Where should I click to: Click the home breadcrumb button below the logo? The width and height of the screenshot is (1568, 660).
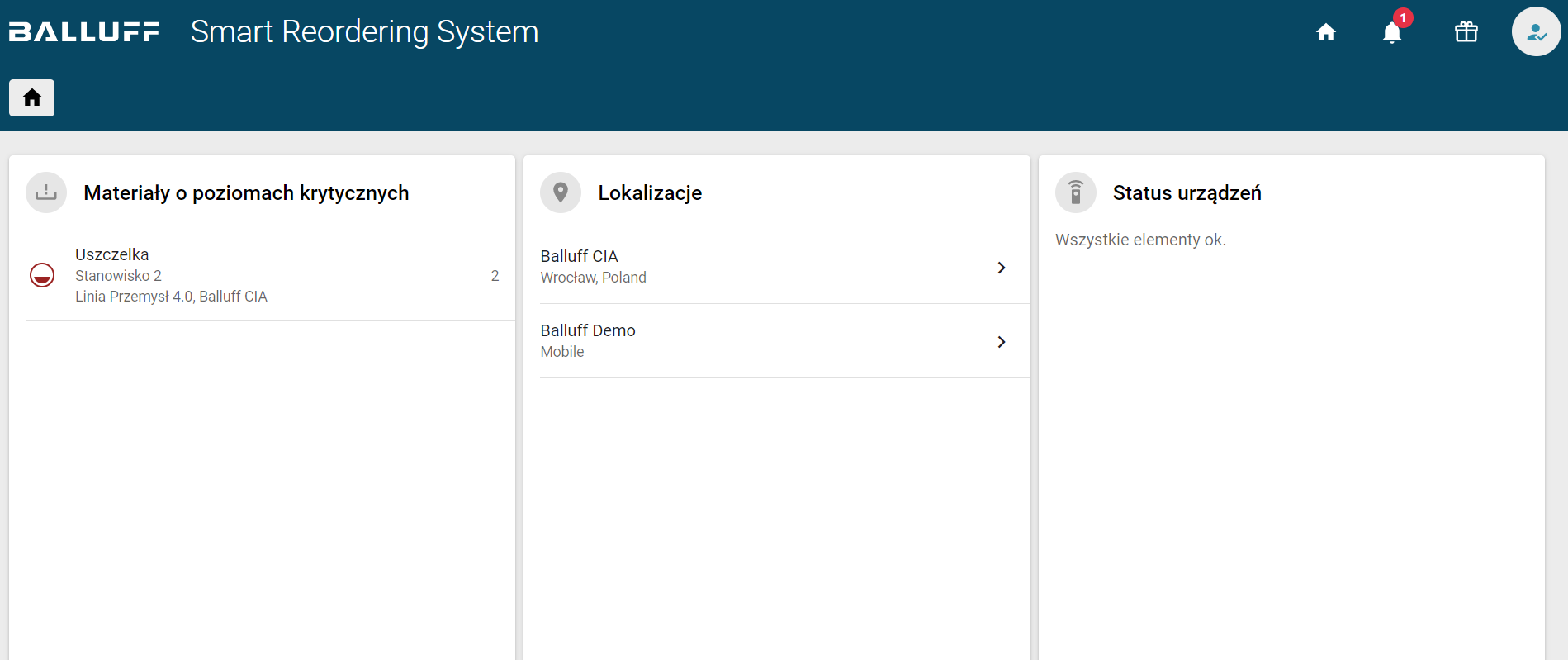click(32, 98)
